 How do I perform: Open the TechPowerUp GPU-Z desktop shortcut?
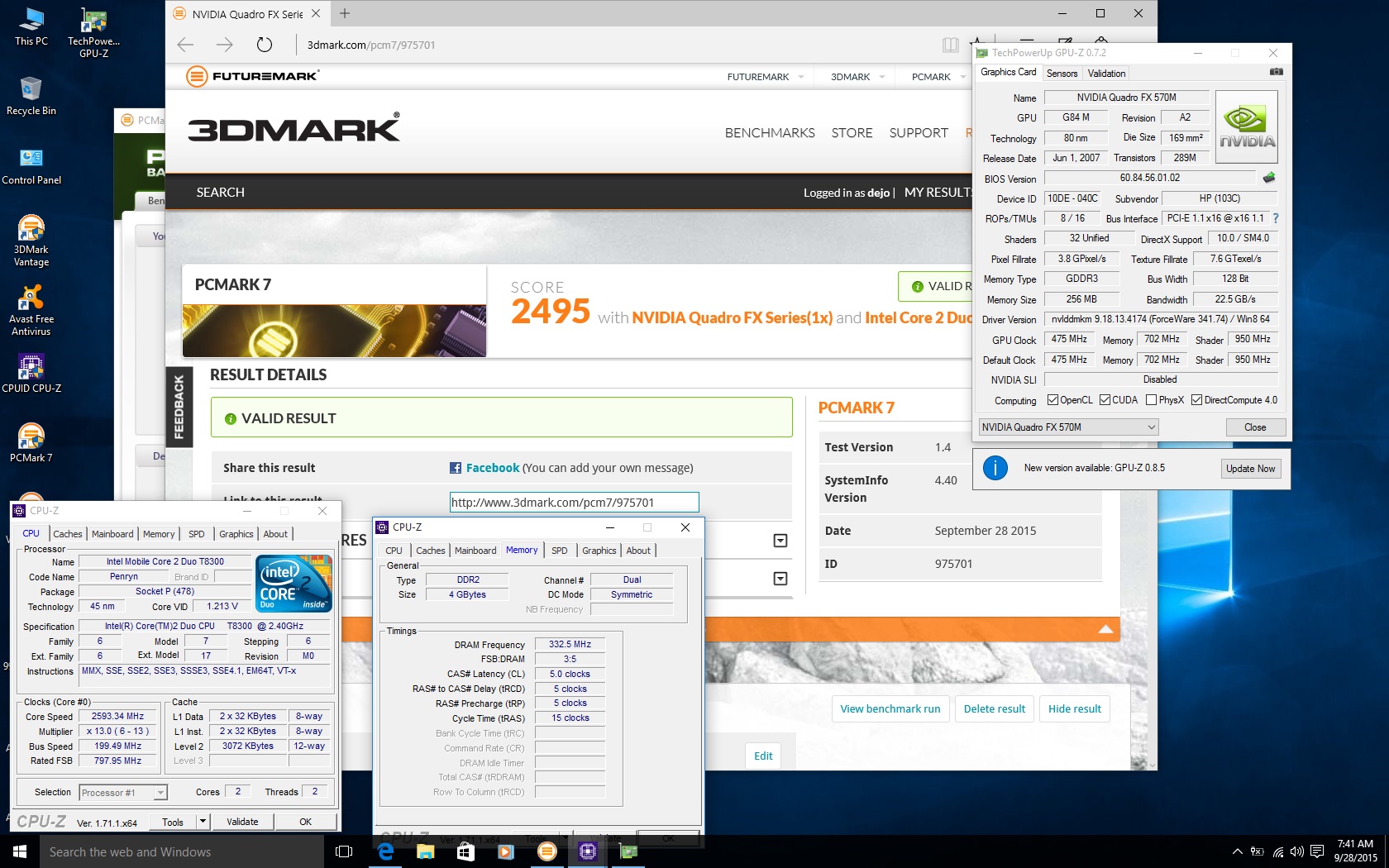[x=93, y=32]
